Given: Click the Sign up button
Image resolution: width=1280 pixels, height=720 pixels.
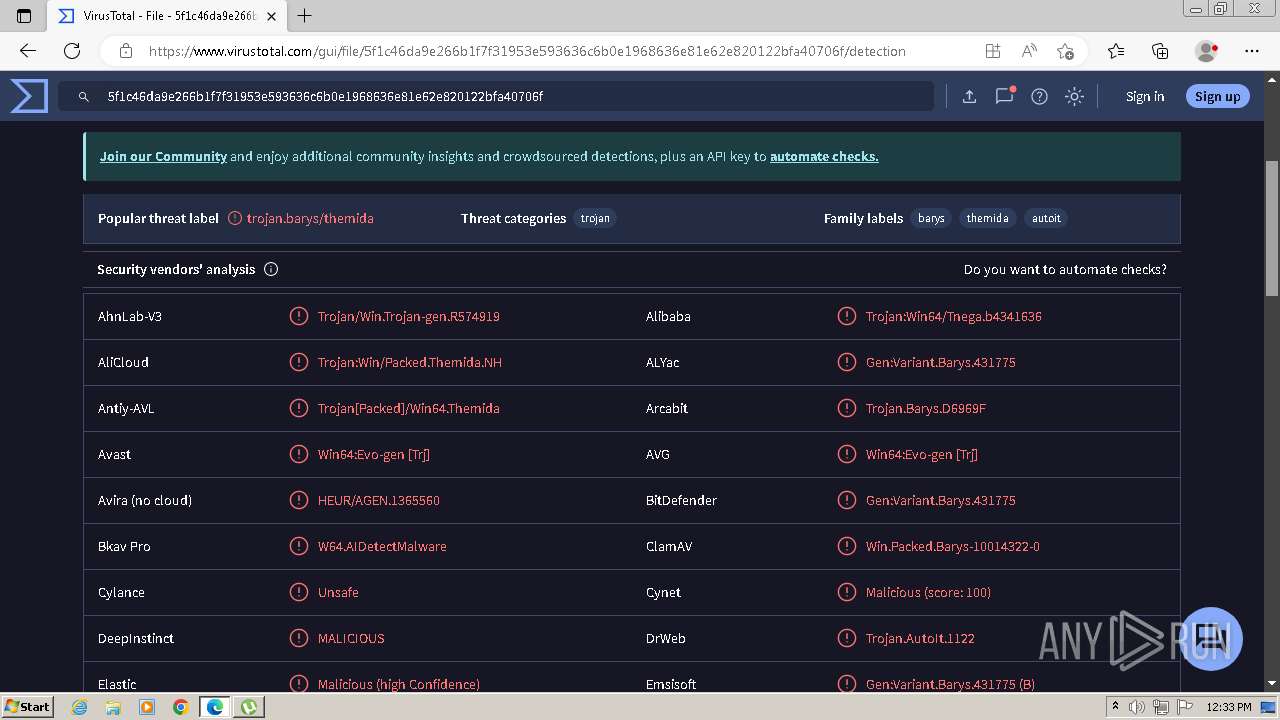Looking at the screenshot, I should click(x=1217, y=96).
